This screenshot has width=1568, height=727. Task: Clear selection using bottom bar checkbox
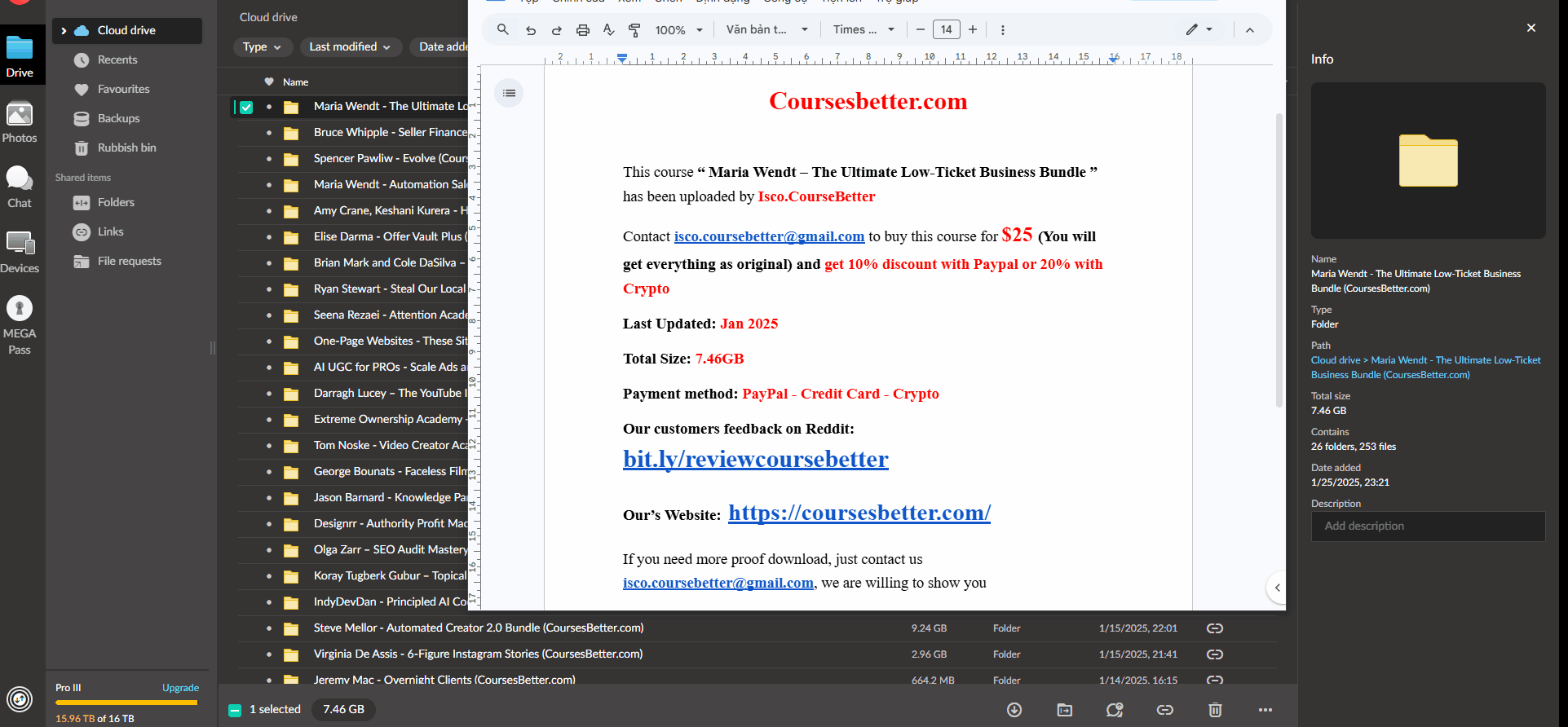click(x=235, y=710)
